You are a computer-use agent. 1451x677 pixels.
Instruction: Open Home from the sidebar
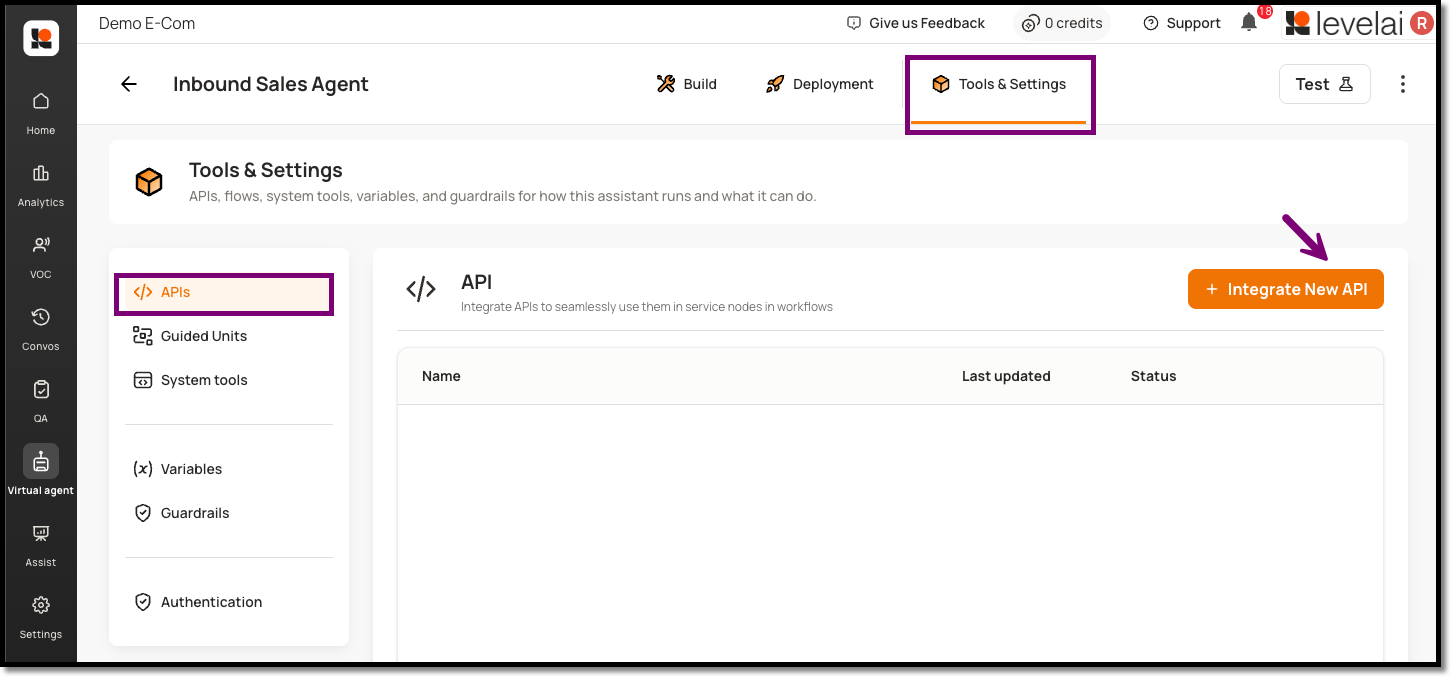click(x=41, y=112)
